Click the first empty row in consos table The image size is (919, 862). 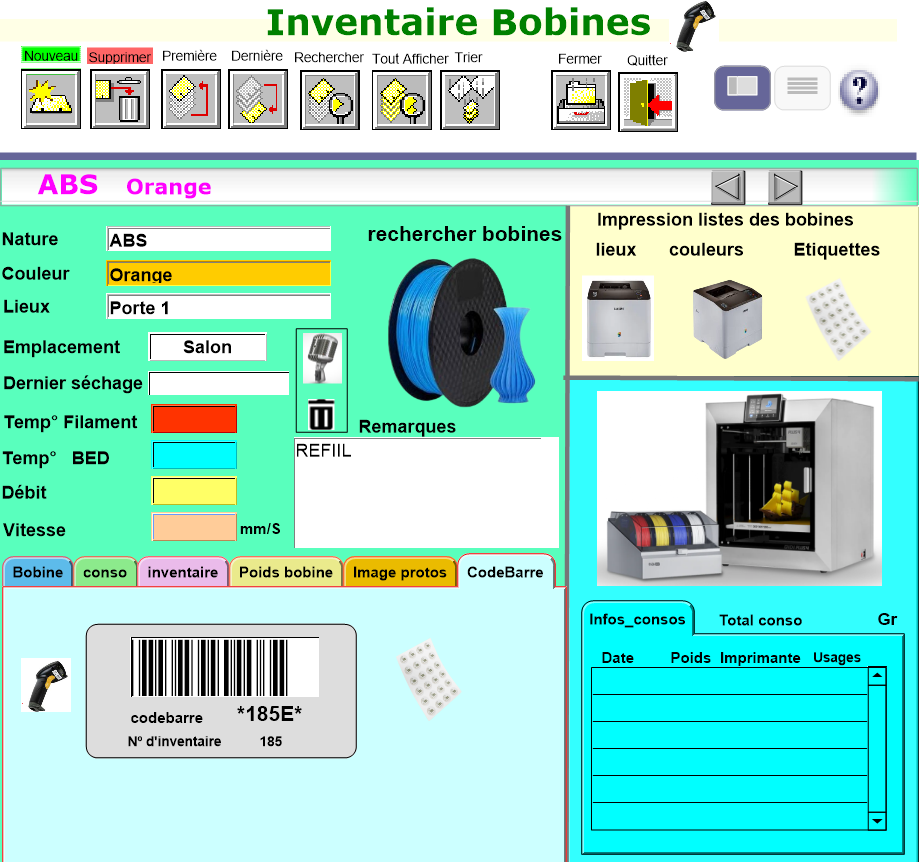[729, 682]
